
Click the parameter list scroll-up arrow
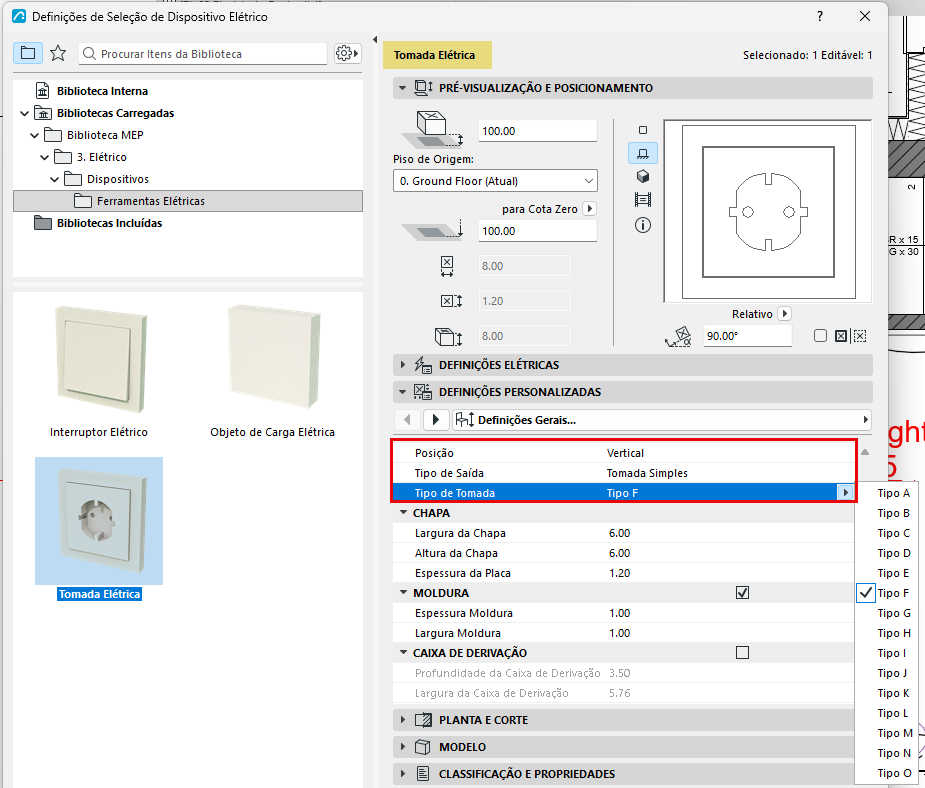click(865, 452)
